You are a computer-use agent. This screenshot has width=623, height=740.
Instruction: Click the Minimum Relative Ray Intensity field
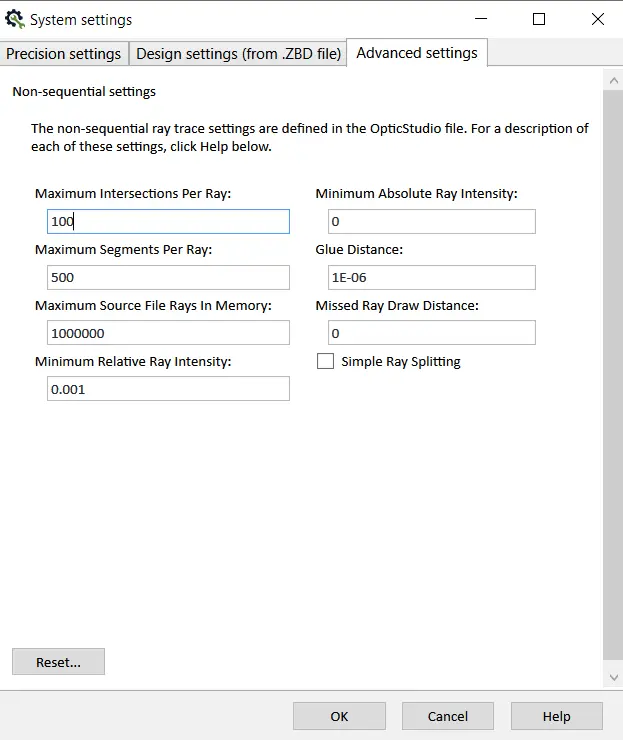pyautogui.click(x=168, y=389)
